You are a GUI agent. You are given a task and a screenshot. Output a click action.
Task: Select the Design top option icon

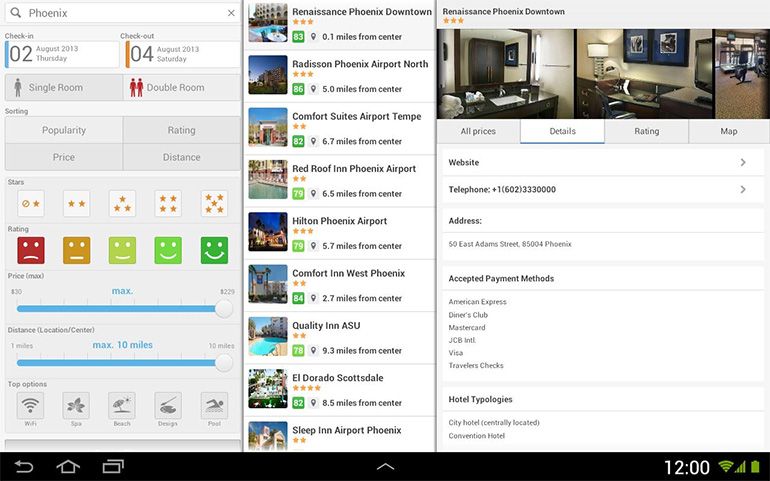point(168,405)
